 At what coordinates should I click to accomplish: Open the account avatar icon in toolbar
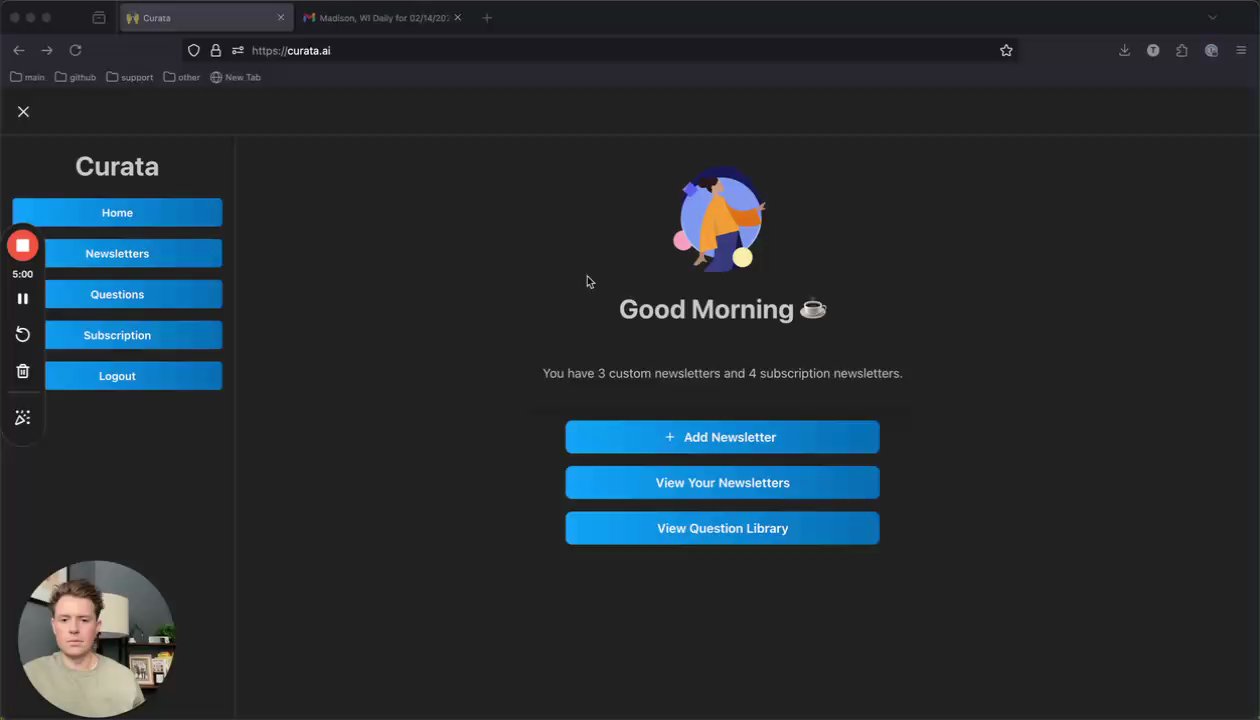click(x=1153, y=50)
